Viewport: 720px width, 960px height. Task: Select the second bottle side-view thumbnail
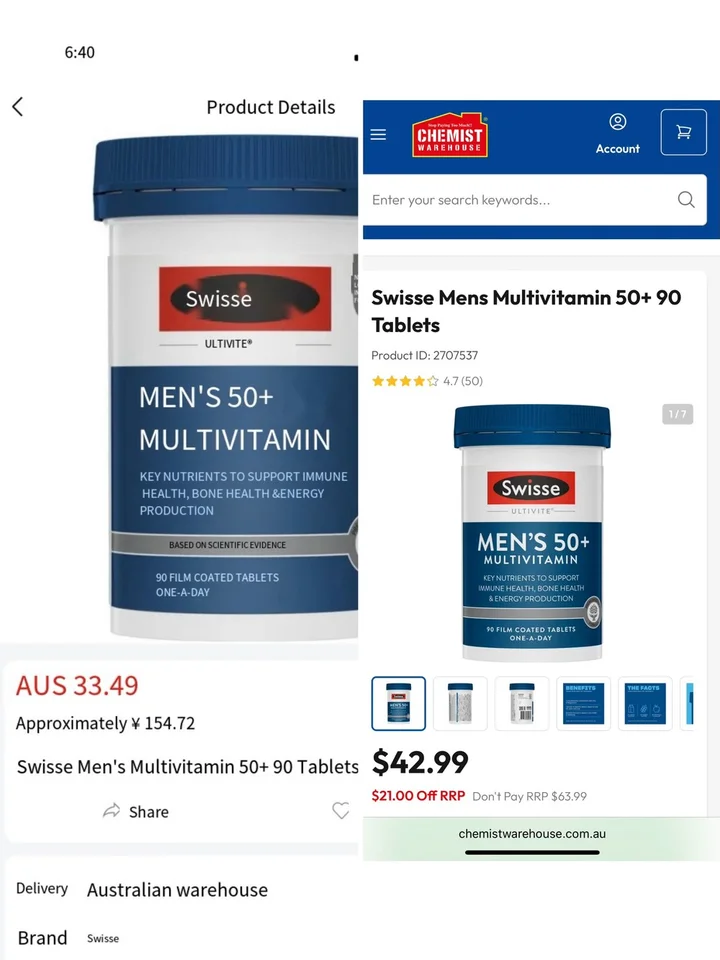(x=460, y=703)
